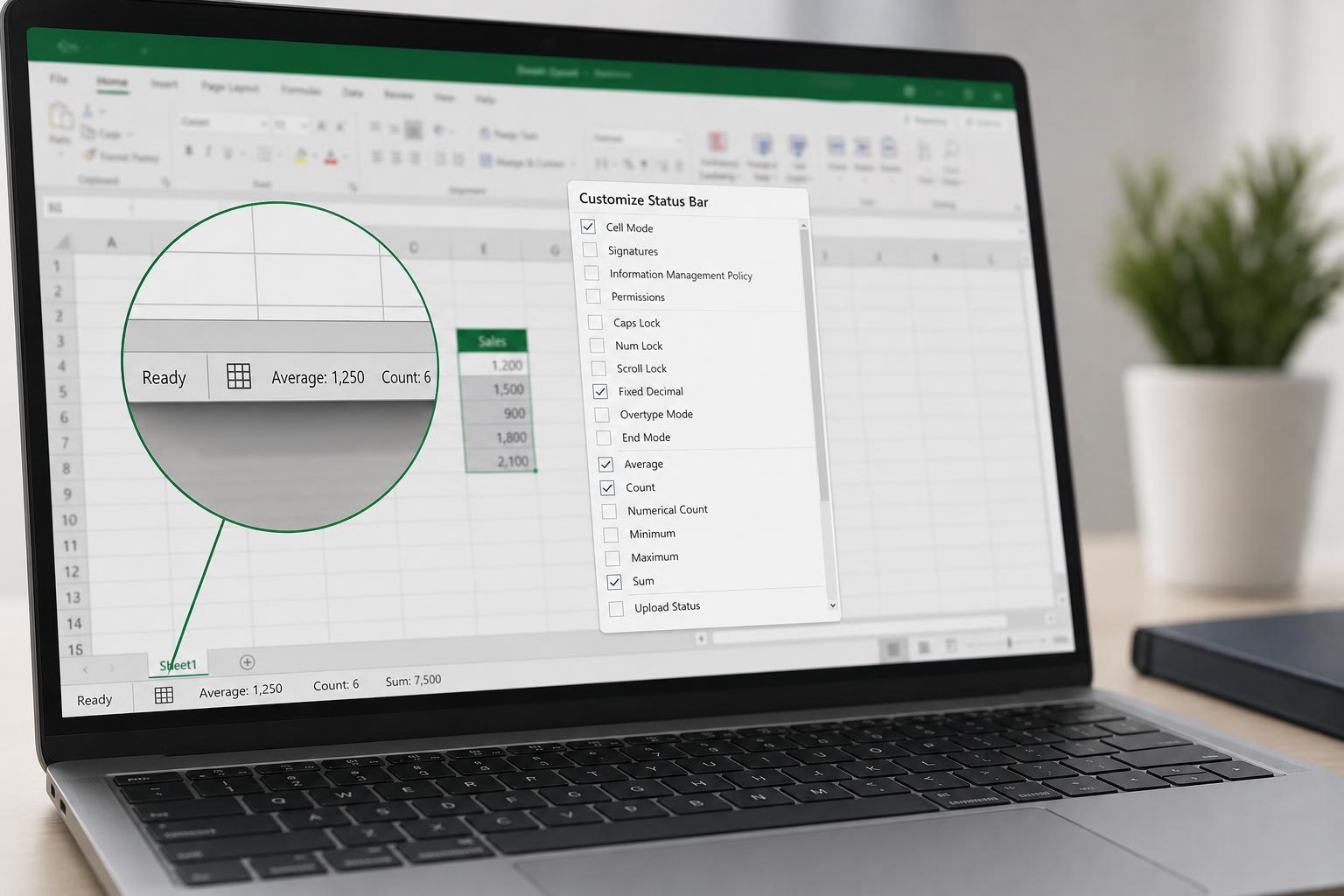The image size is (1344, 896).
Task: Select the Sheet1 worksheet tab
Action: click(178, 665)
